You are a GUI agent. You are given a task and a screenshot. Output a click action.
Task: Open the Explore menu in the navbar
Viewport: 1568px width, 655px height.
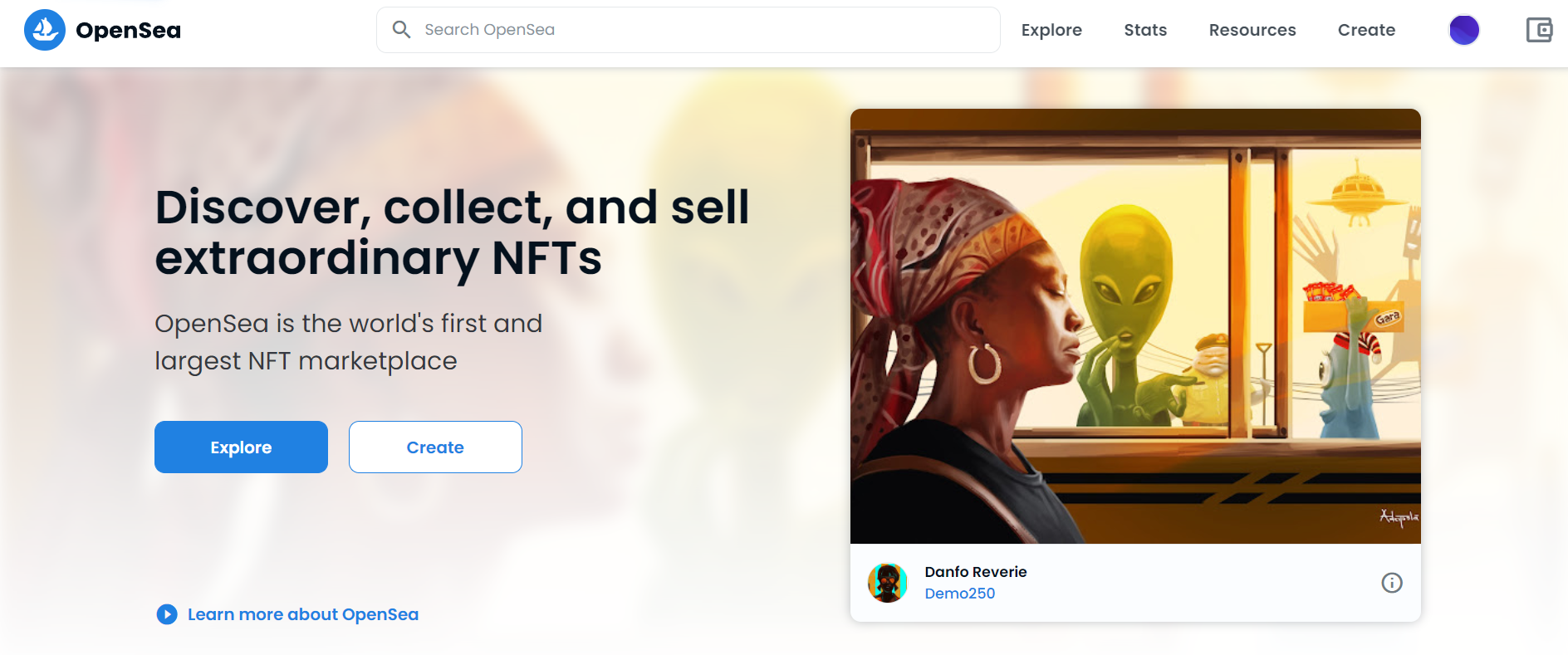1051,30
